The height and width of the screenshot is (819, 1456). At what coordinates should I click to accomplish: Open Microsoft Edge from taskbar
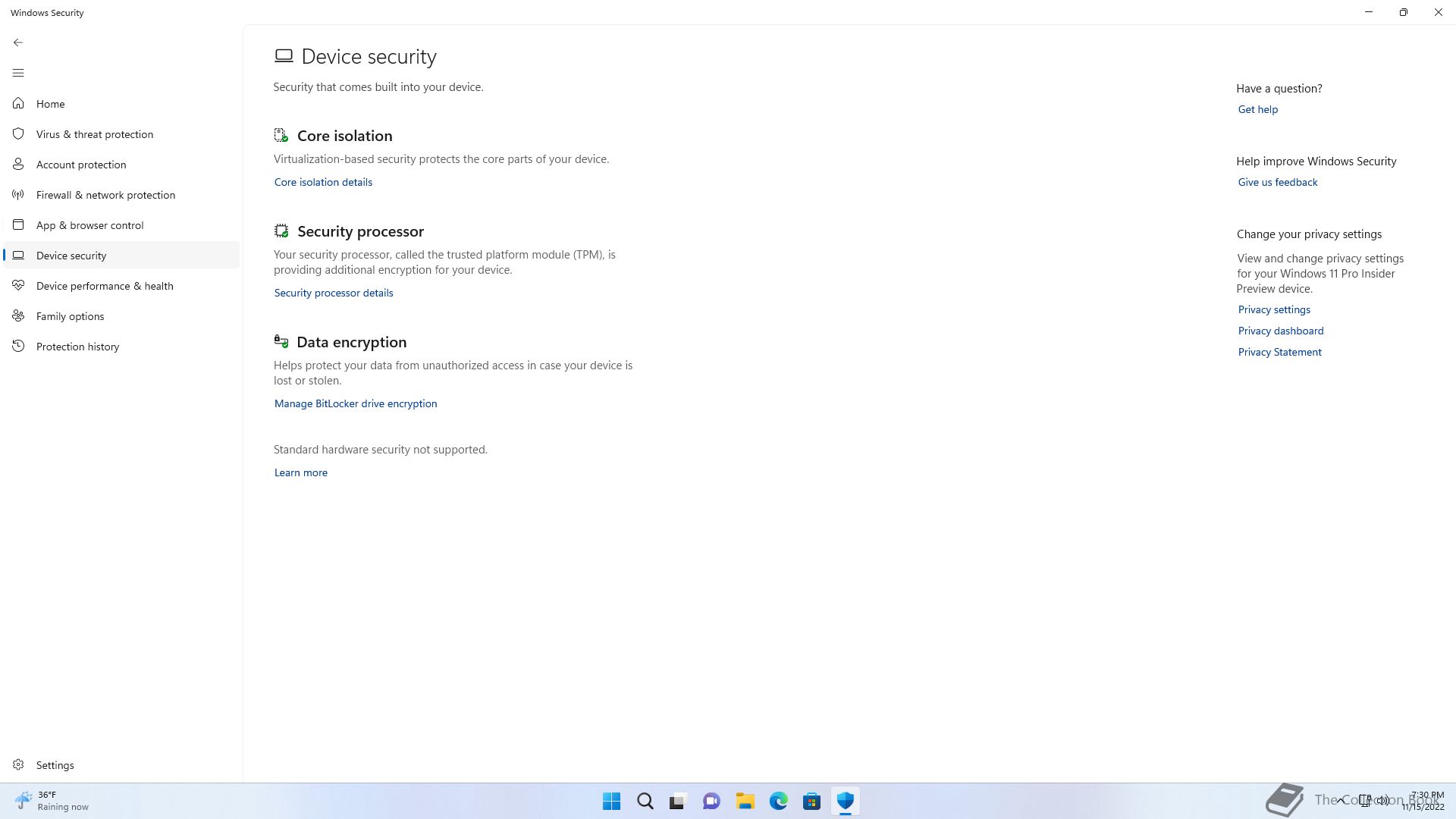779,801
